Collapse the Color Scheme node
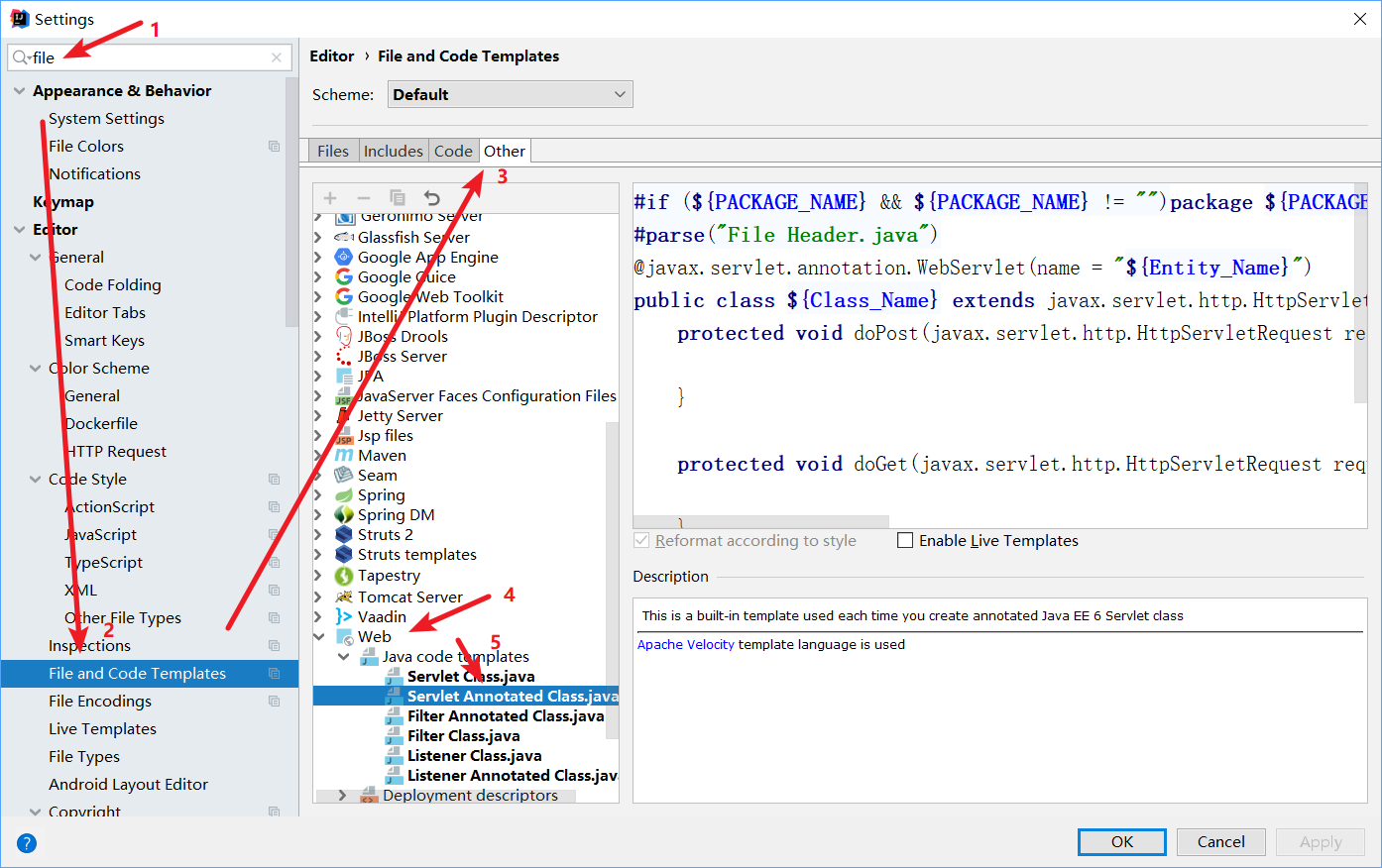The width and height of the screenshot is (1382, 868). pos(36,368)
